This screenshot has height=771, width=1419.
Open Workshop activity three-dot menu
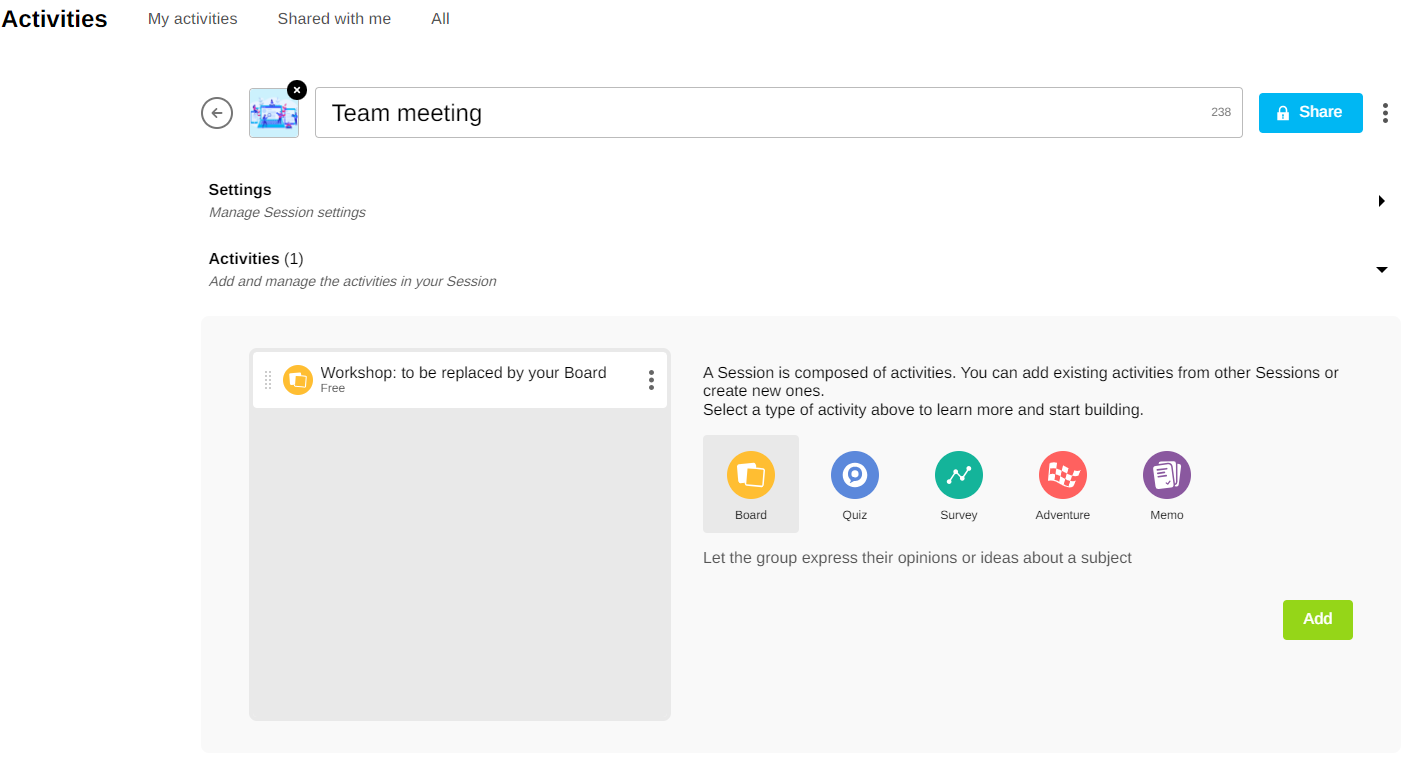click(651, 380)
